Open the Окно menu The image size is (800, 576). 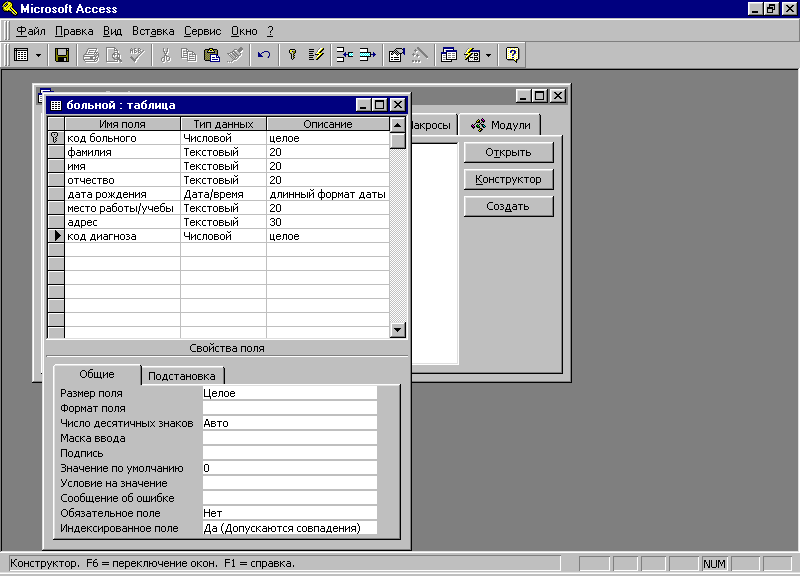pyautogui.click(x=244, y=31)
